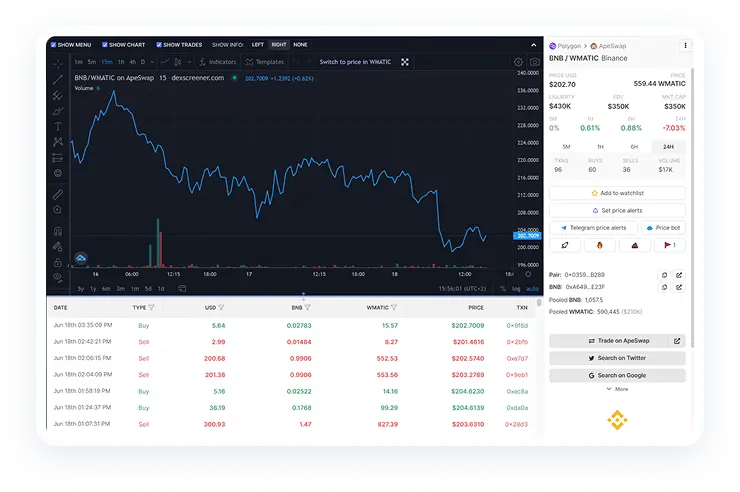Viewport: 740px width, 492px height.
Task: Copy the Pair address 0x0359...B289
Action: (664, 275)
